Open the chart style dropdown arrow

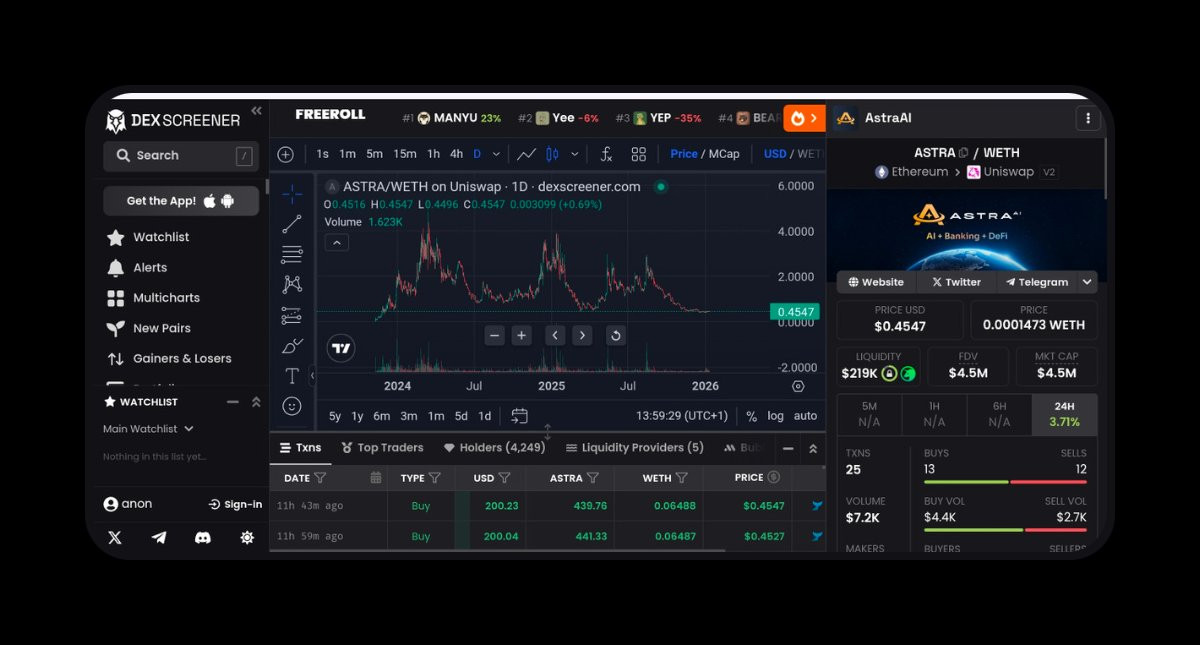coord(574,154)
